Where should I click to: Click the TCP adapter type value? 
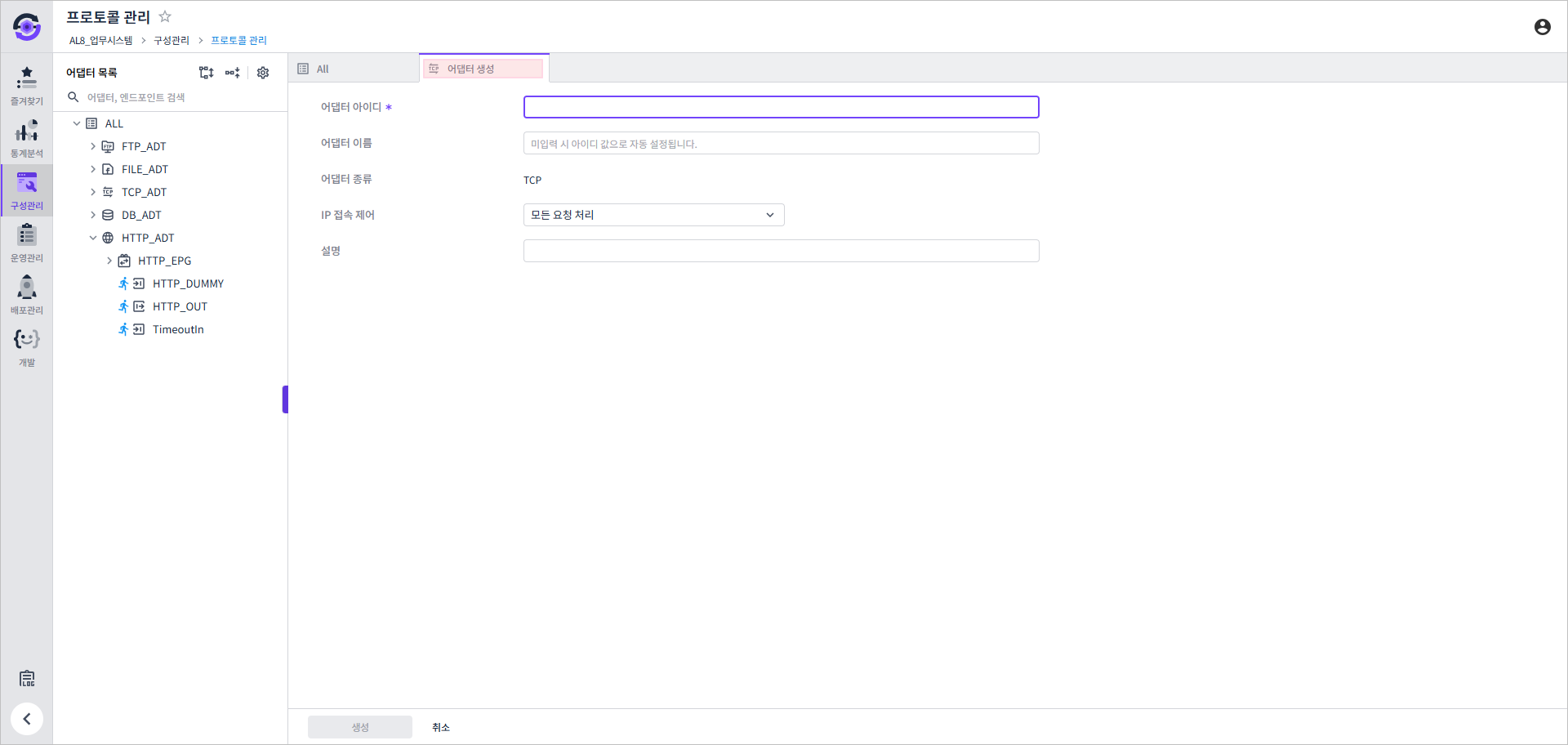click(532, 180)
